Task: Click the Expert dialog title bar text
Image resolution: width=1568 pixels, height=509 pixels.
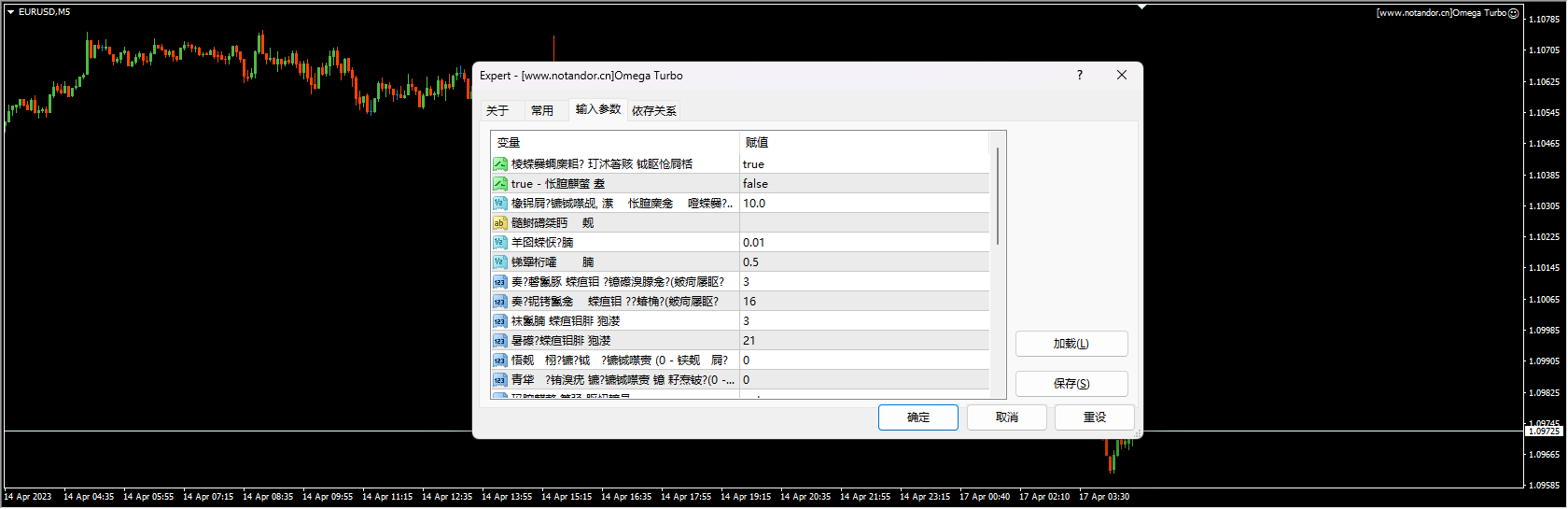Action: 581,76
